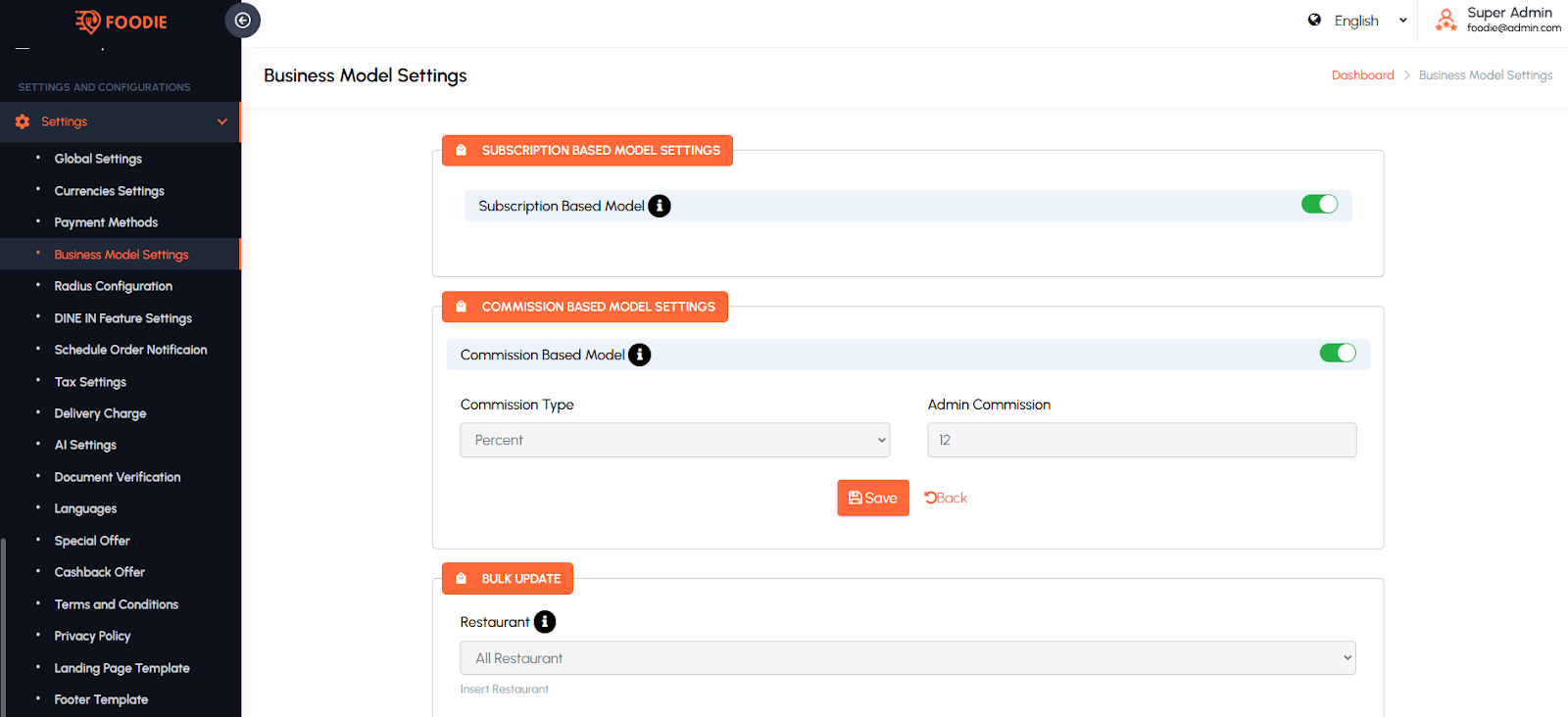Disable the Subscription Based Model toggle
Image resolution: width=1568 pixels, height=717 pixels.
[x=1319, y=204]
